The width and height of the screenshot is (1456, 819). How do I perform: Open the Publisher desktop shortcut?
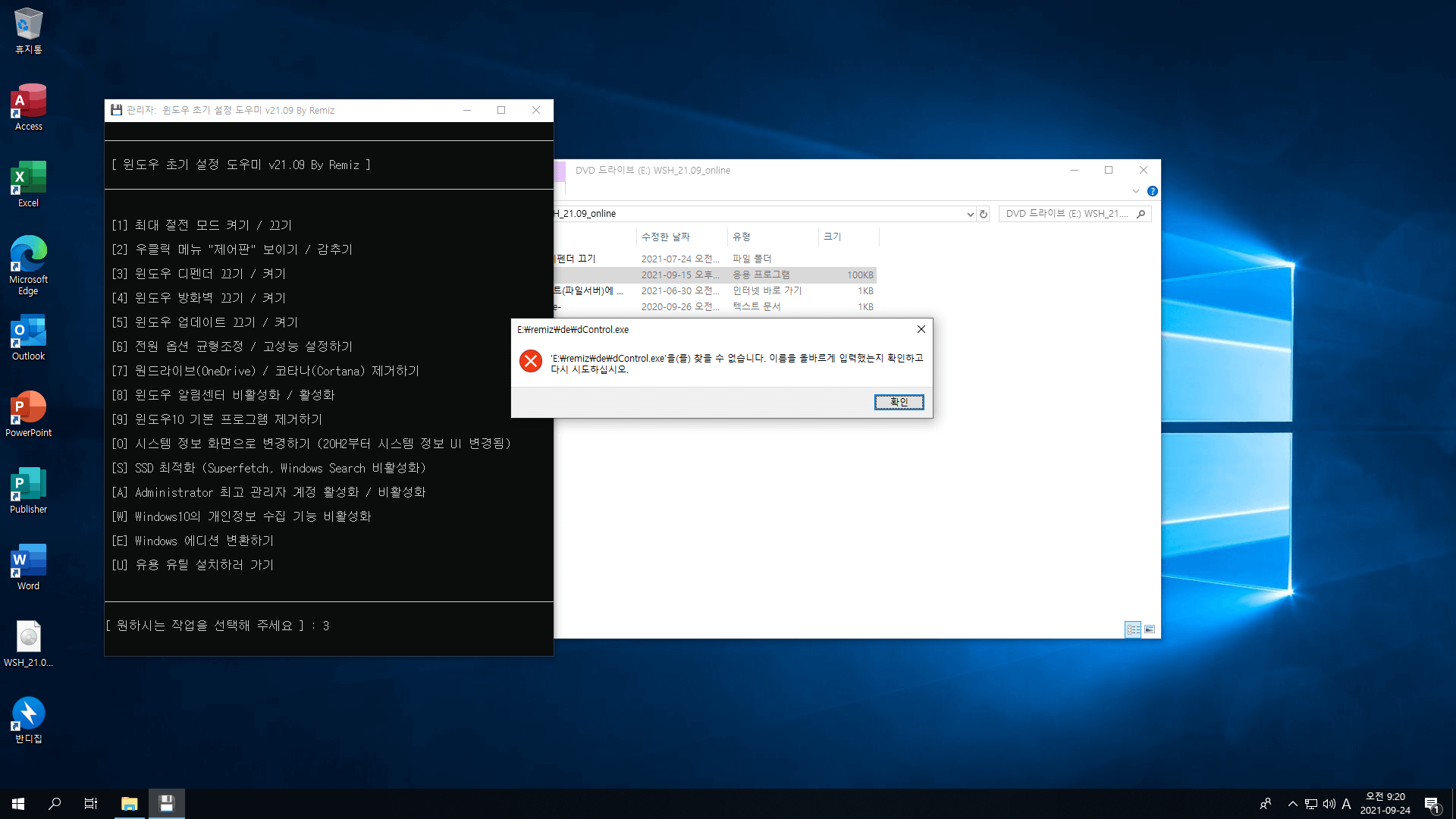29,491
